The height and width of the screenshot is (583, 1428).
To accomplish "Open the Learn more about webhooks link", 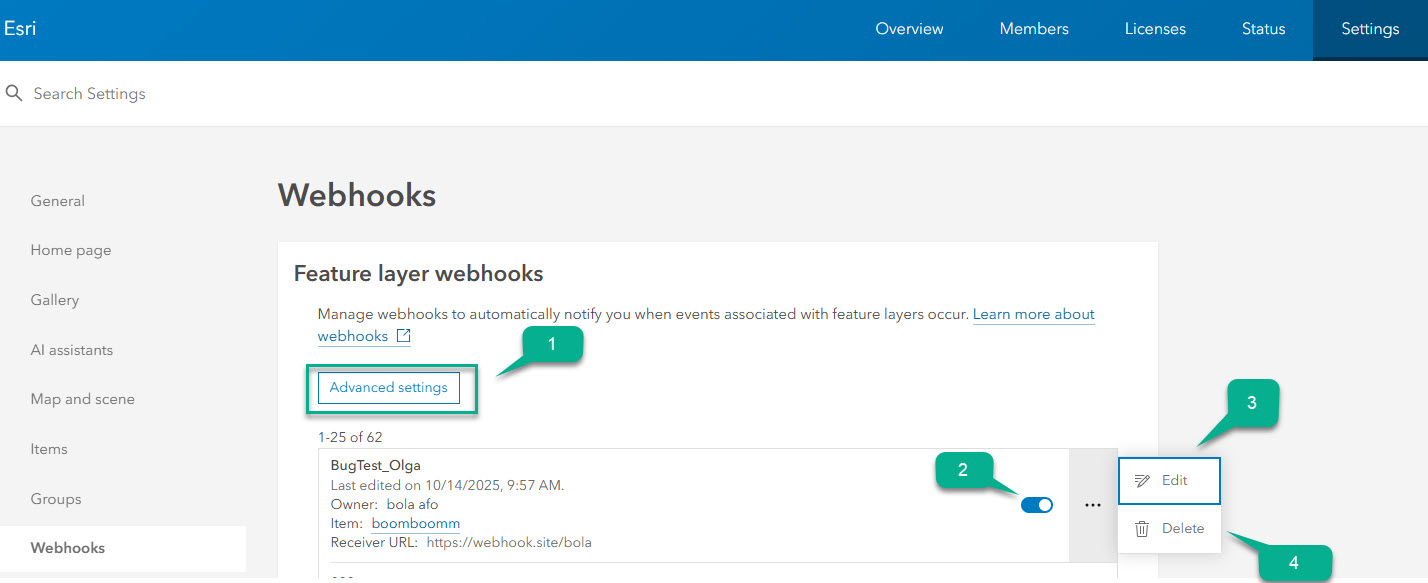I will 1033,314.
